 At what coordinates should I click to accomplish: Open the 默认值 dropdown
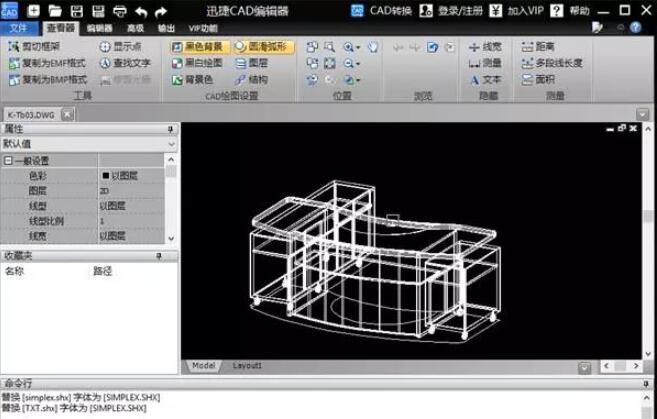click(171, 144)
